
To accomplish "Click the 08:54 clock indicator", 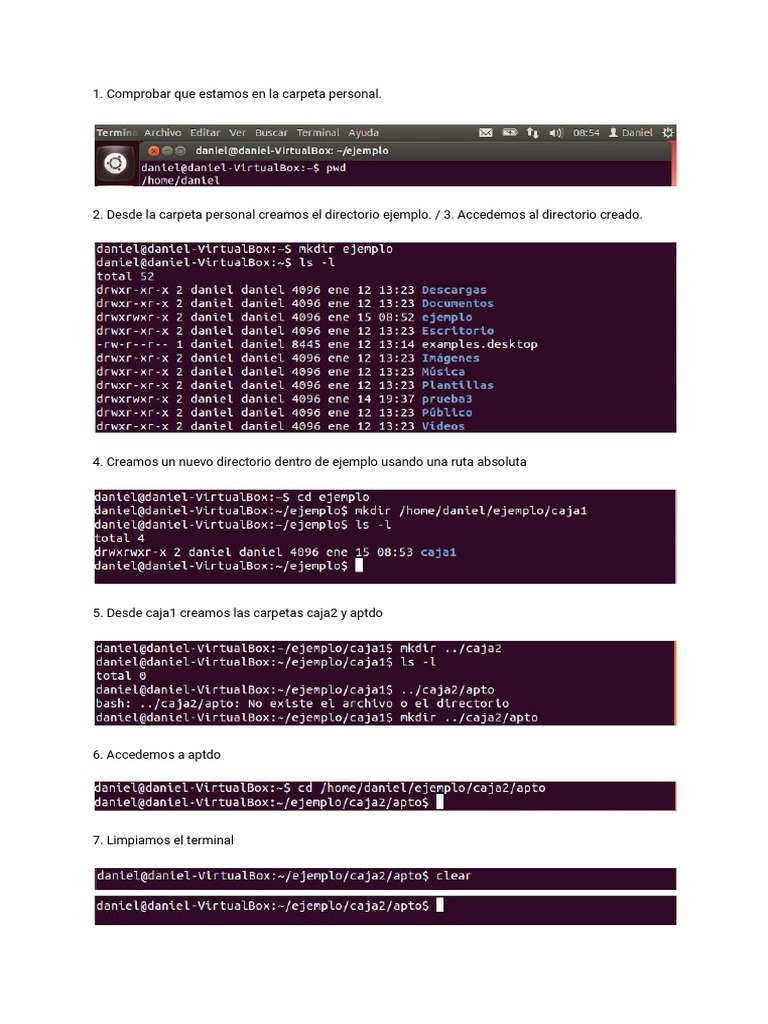I will [586, 133].
